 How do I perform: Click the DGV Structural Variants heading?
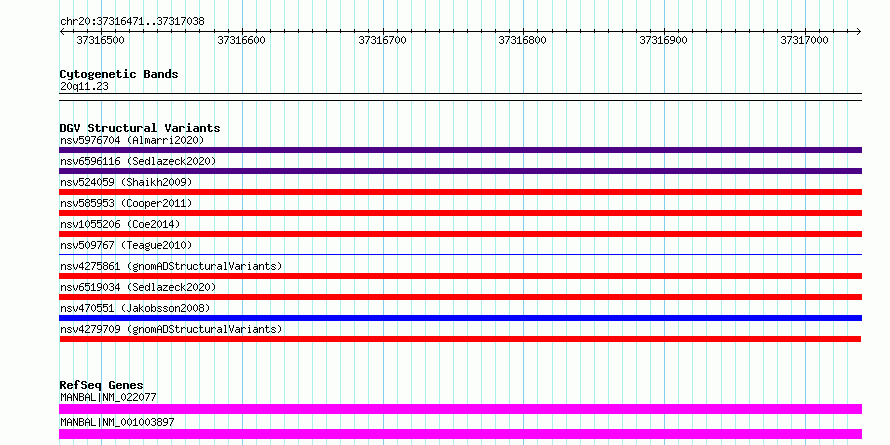[140, 128]
